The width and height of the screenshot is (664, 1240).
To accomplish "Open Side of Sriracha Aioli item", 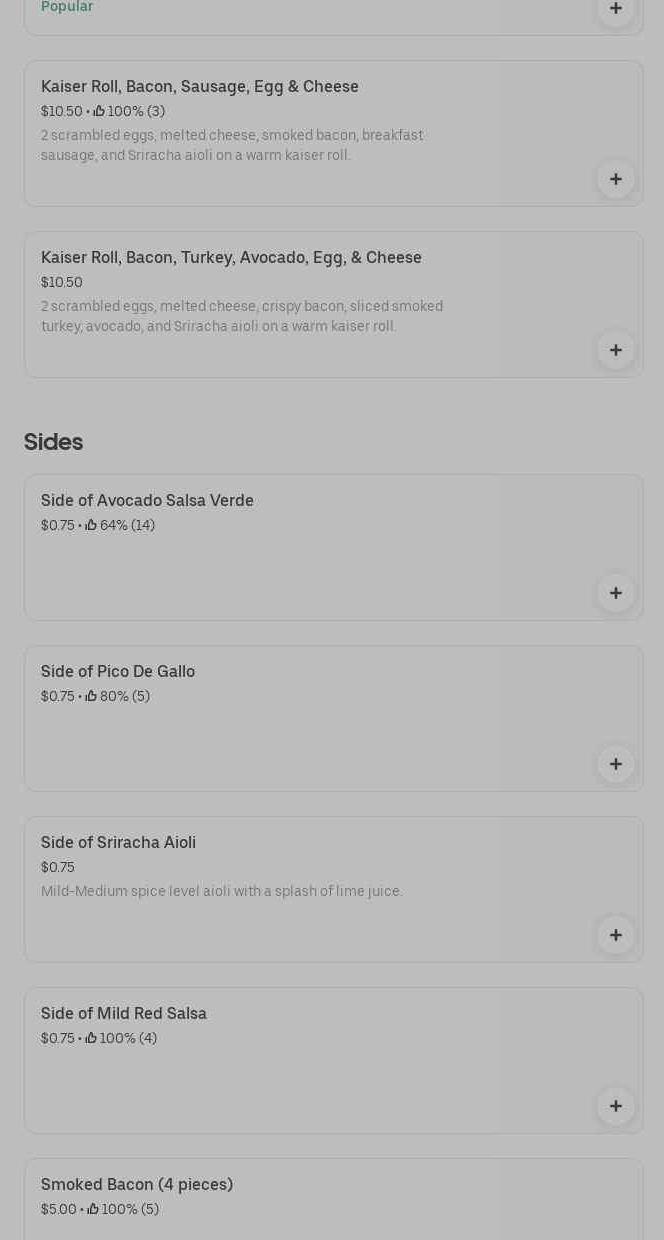I will pyautogui.click(x=118, y=843).
